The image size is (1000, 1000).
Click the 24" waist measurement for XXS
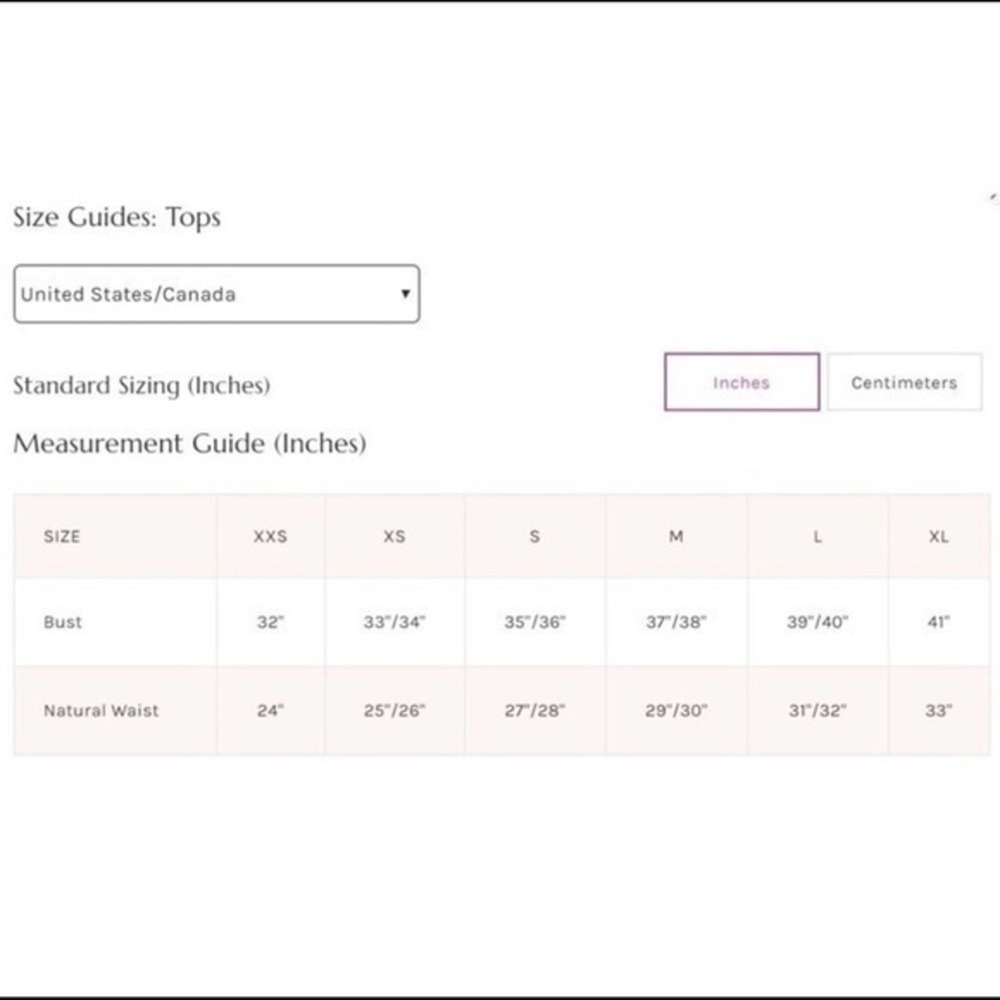point(270,710)
